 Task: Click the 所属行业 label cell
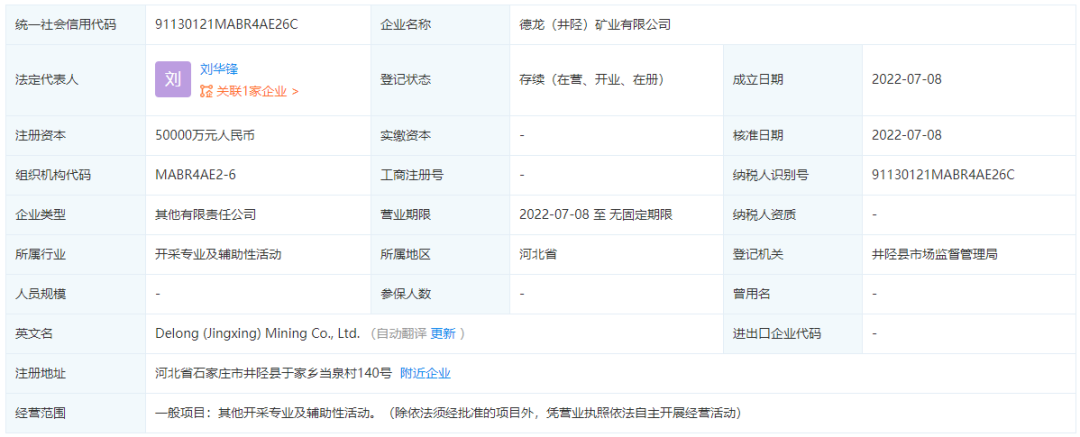tap(75, 254)
